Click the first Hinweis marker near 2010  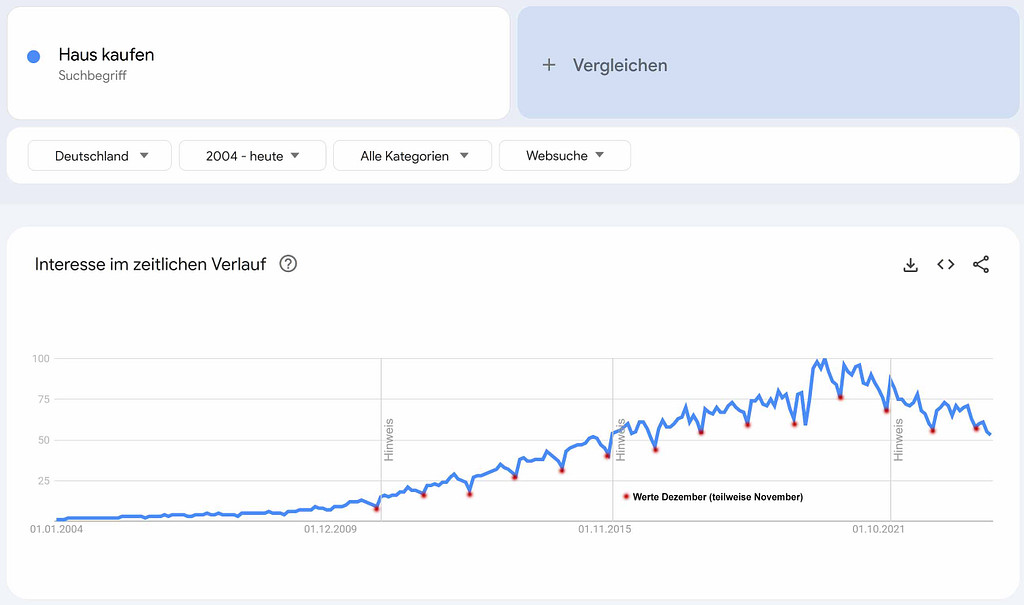pos(389,439)
